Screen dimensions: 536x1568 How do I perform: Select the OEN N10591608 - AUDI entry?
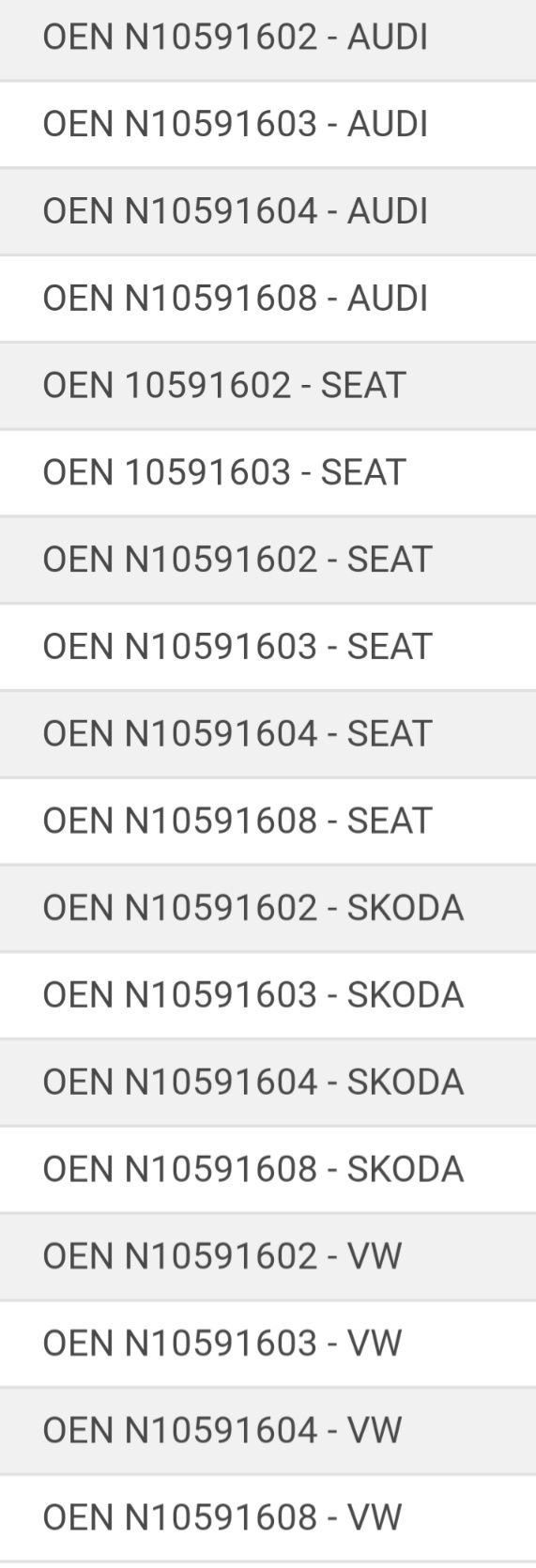tap(268, 299)
